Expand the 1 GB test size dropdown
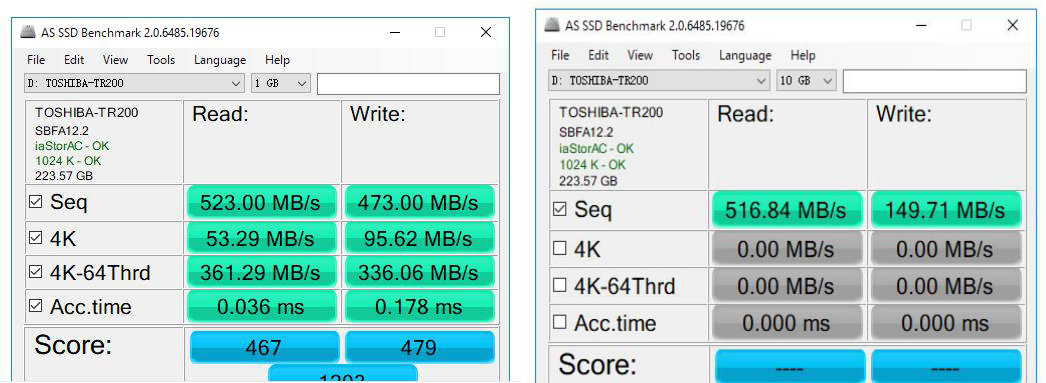 tap(281, 83)
